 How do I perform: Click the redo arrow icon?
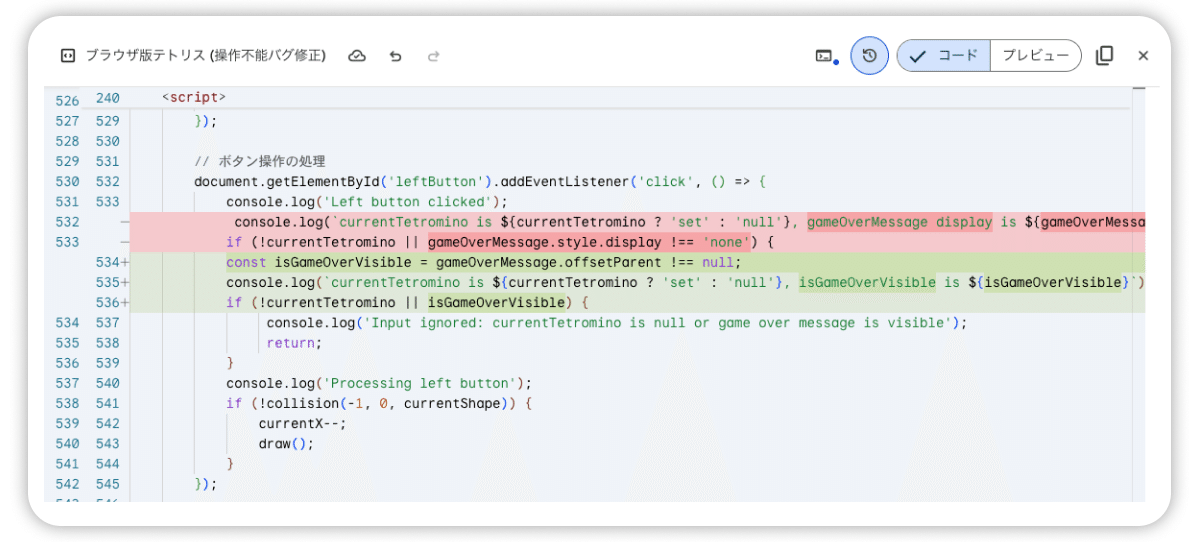[434, 56]
